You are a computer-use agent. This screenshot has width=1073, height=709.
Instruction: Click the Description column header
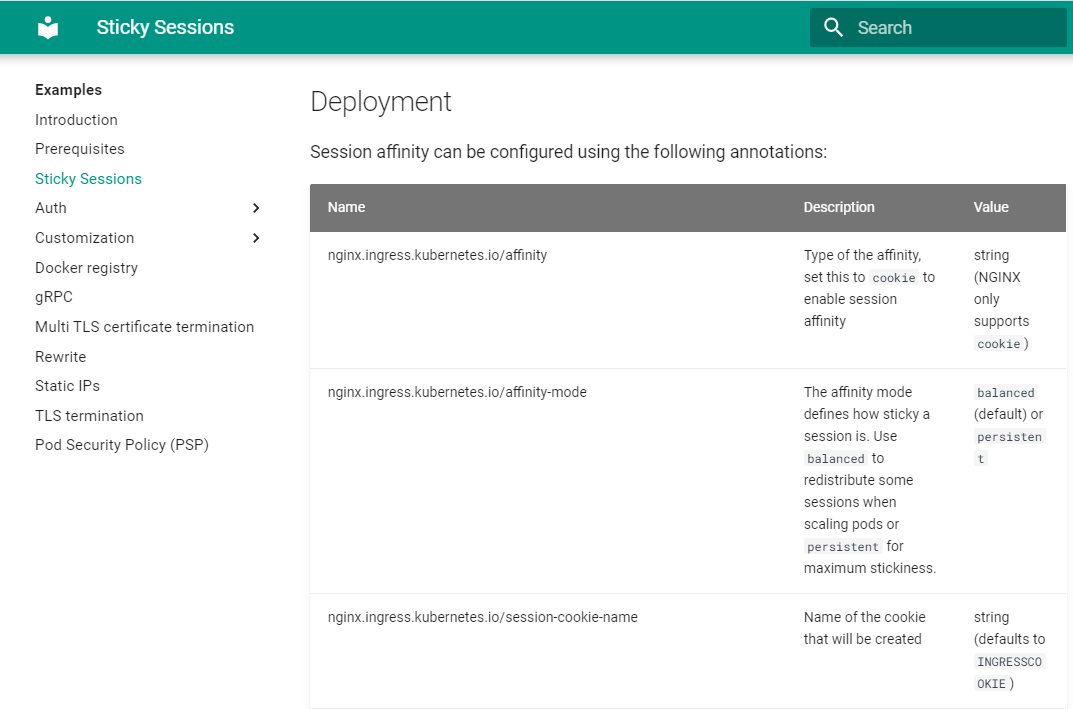839,207
